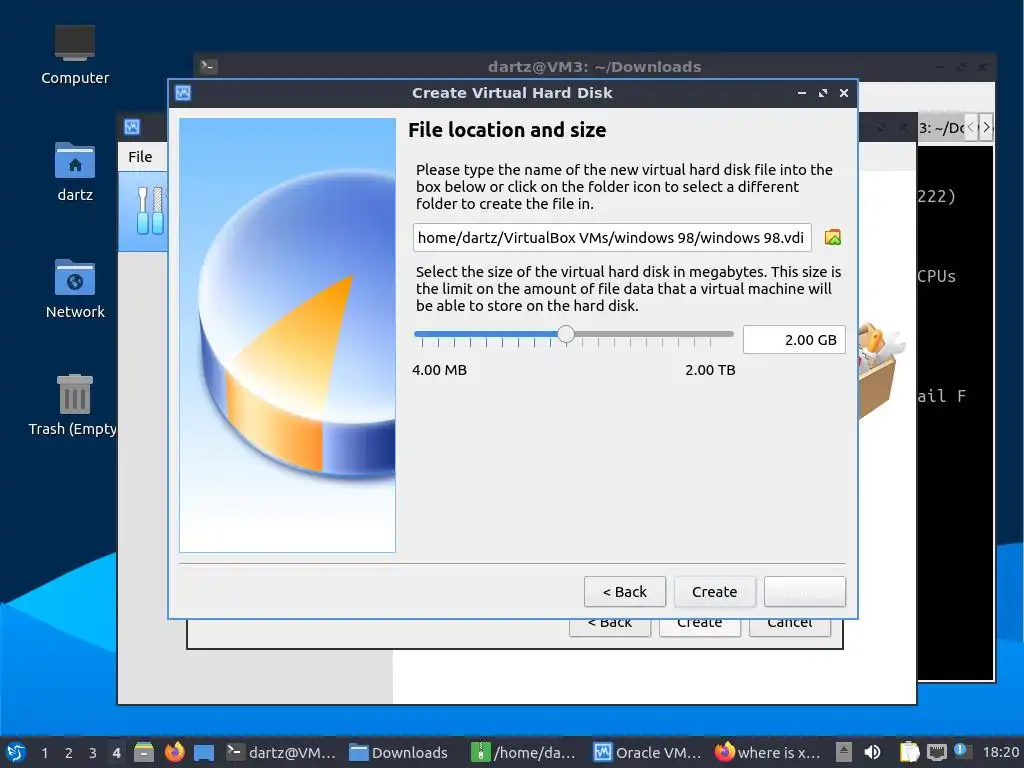The image size is (1024, 768).
Task: Click the VirtualBox icon in dialog title bar
Action: 183,93
